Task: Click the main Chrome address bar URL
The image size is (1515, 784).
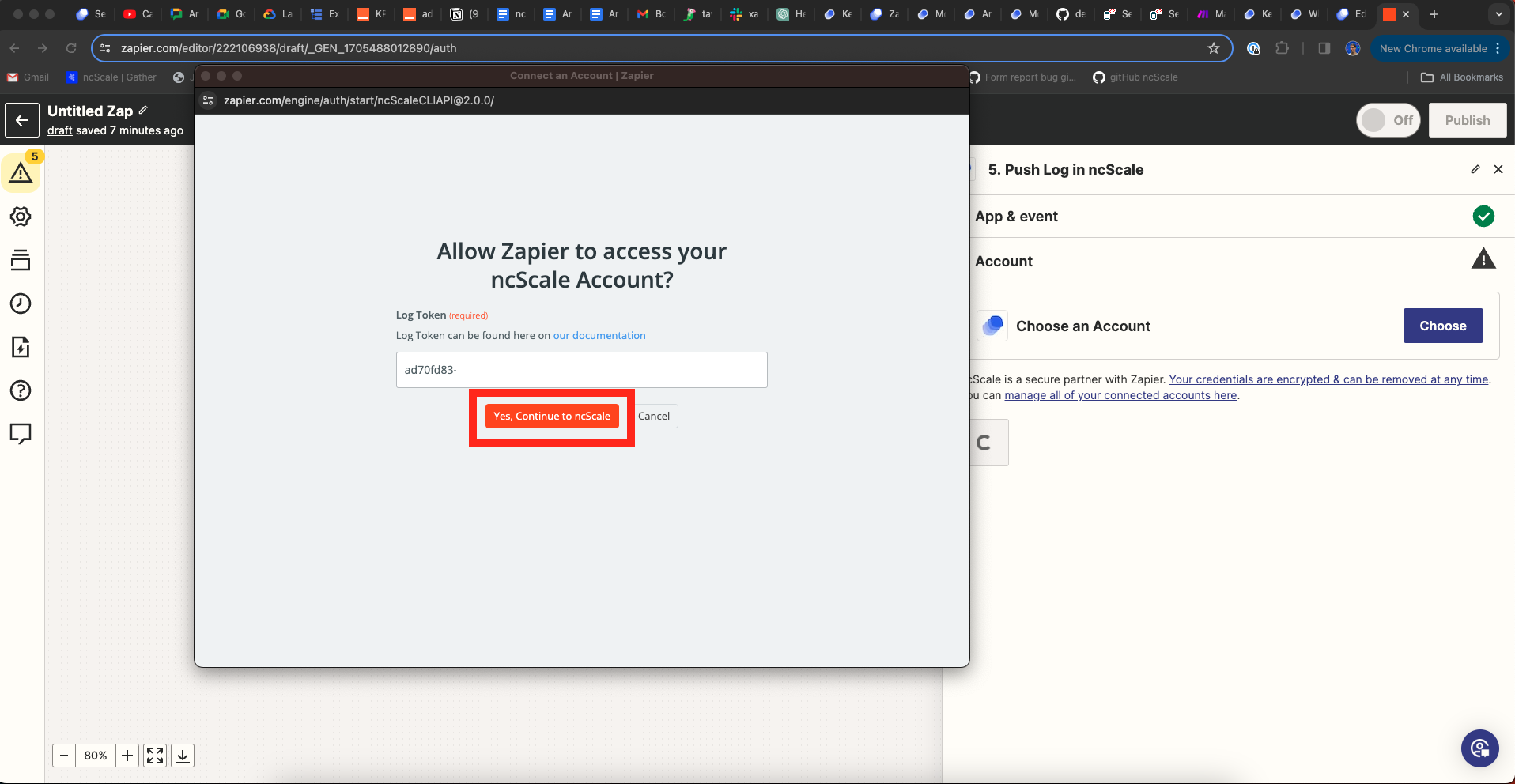Action: pos(289,48)
